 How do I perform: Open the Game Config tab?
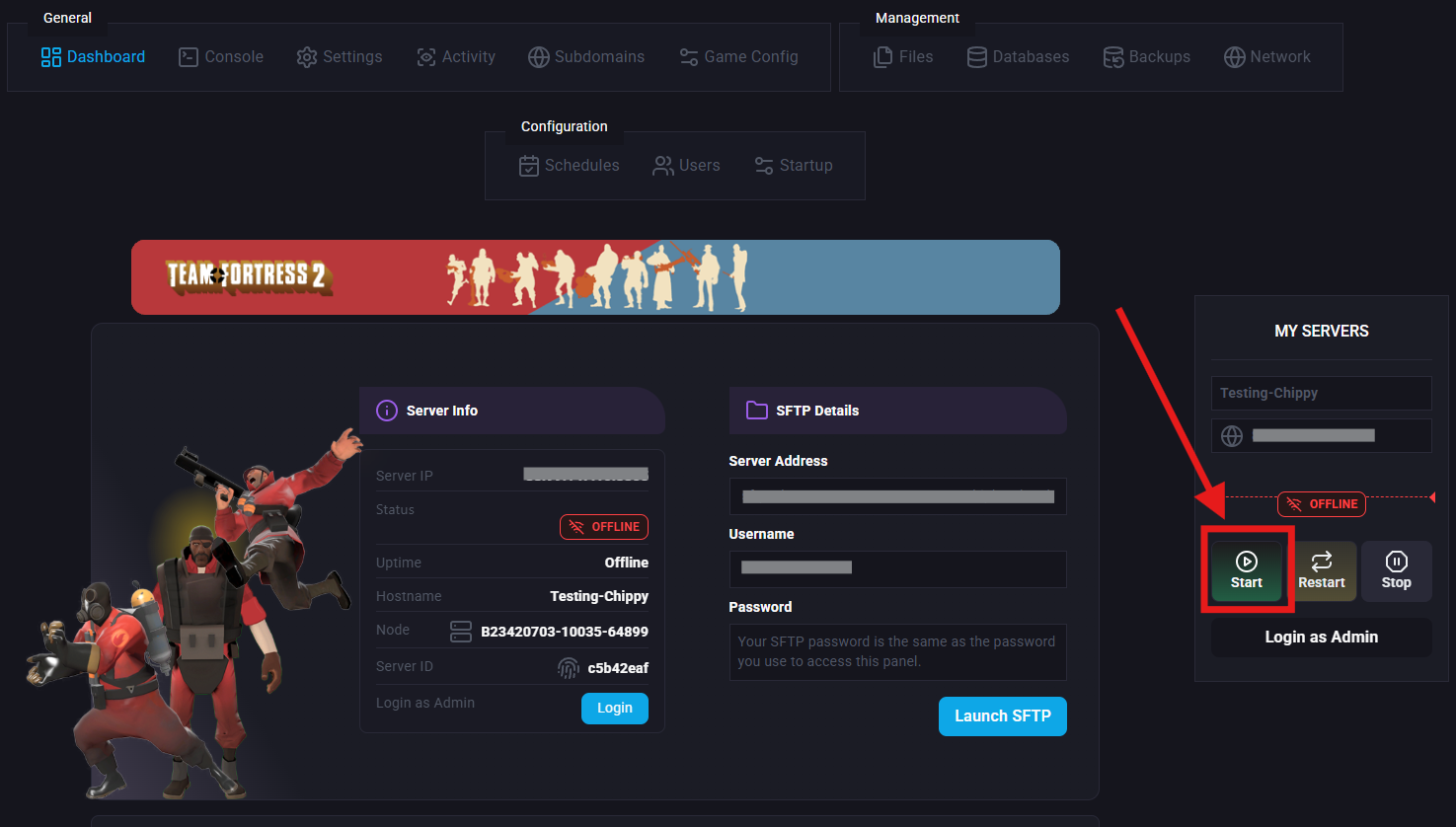(x=738, y=57)
